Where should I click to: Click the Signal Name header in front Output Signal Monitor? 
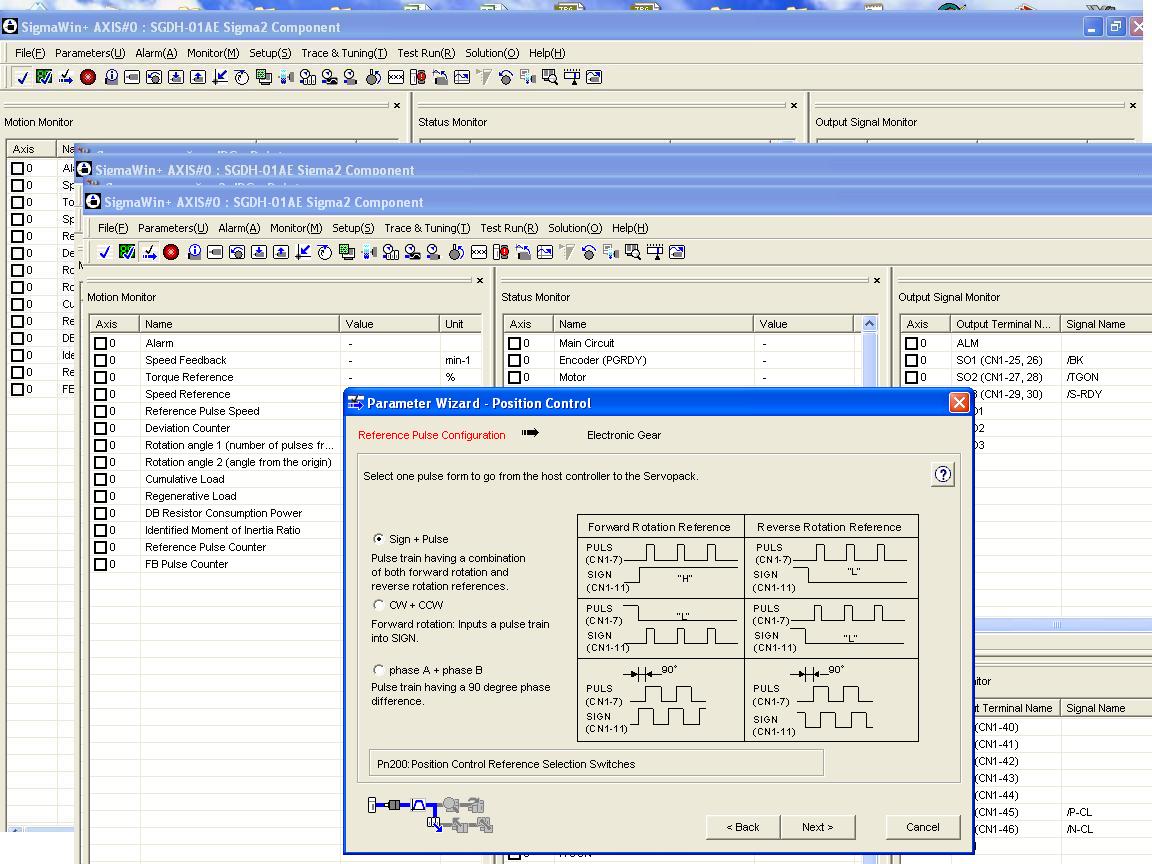pyautogui.click(x=1105, y=324)
